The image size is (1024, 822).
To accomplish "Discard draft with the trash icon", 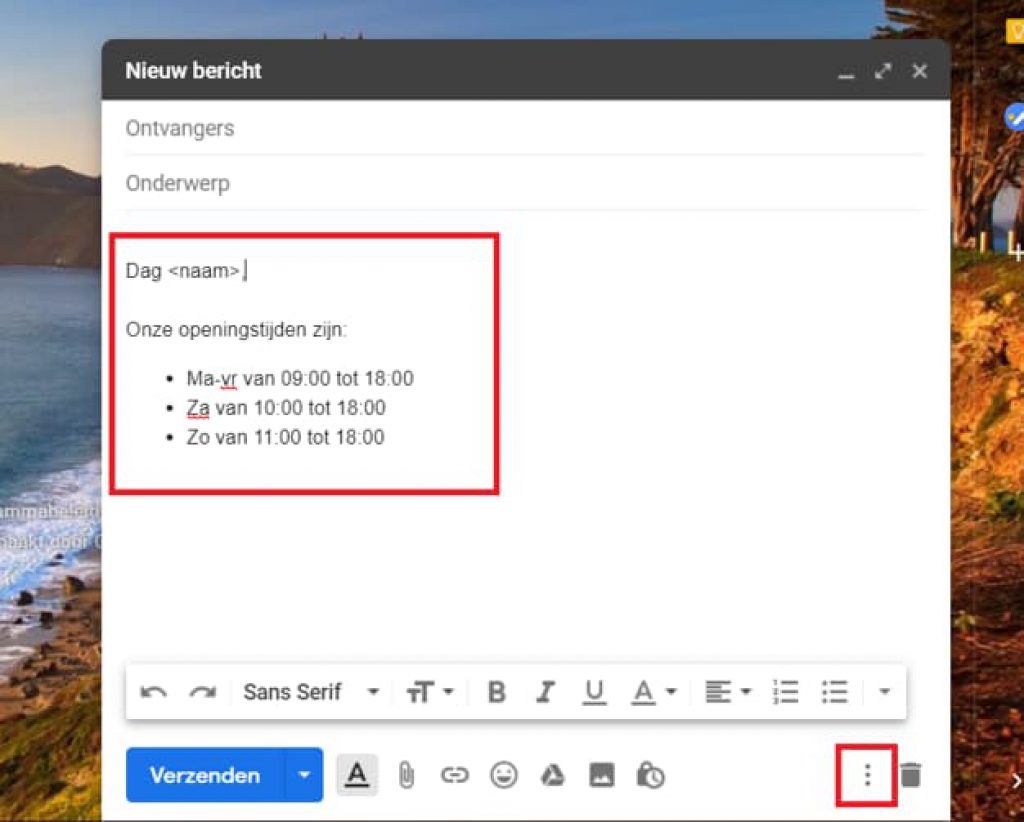I will tap(910, 775).
